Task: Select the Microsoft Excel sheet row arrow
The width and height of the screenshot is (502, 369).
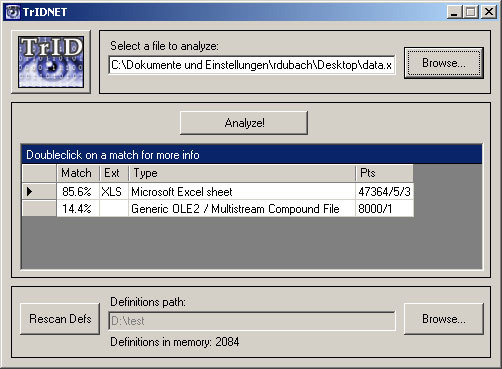Action: point(39,191)
